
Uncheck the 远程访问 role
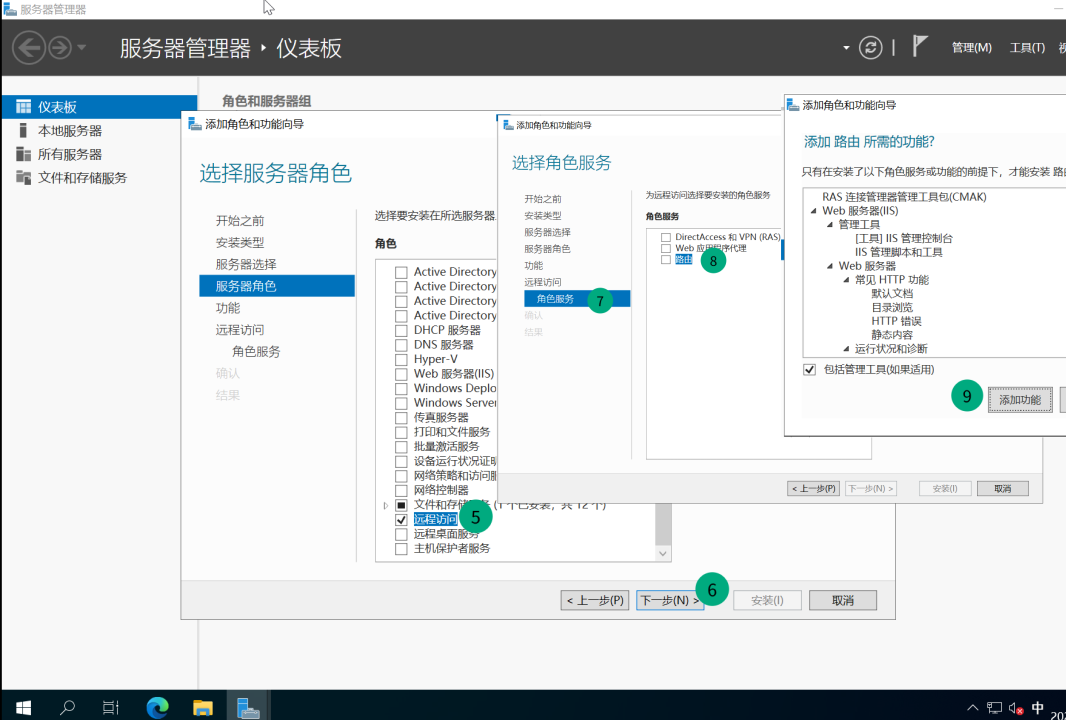(401, 519)
